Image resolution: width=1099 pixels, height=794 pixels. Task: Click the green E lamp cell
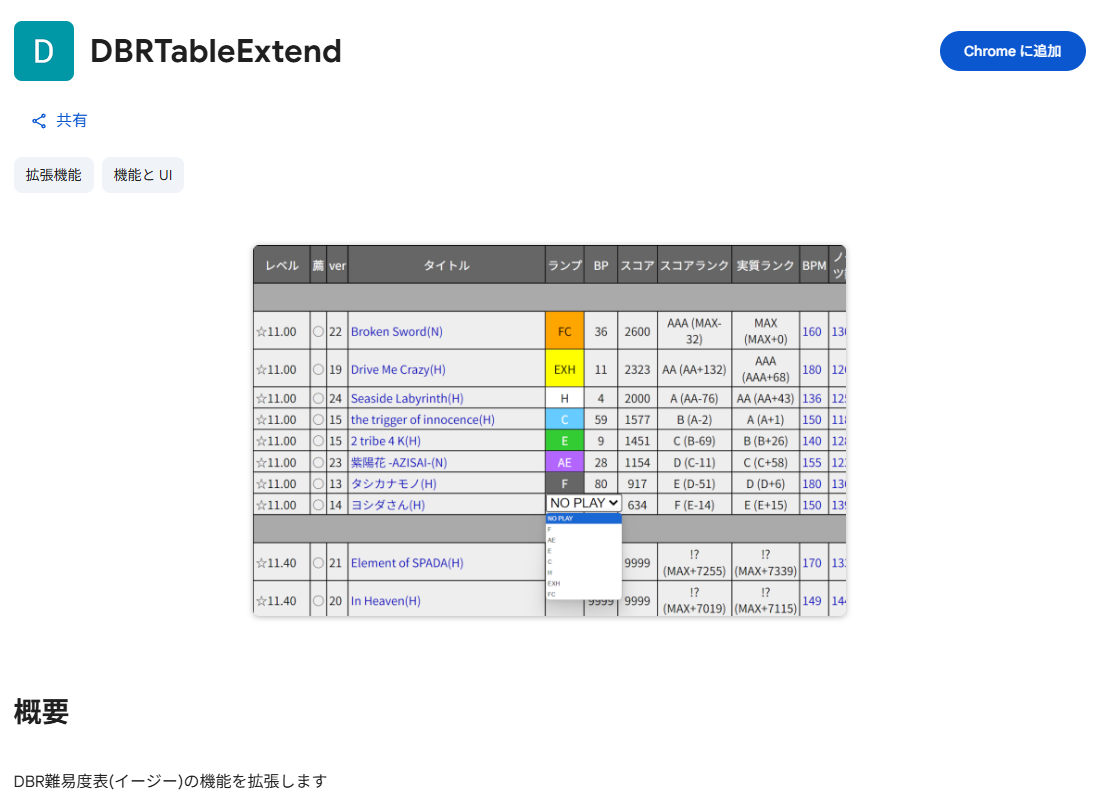(564, 441)
